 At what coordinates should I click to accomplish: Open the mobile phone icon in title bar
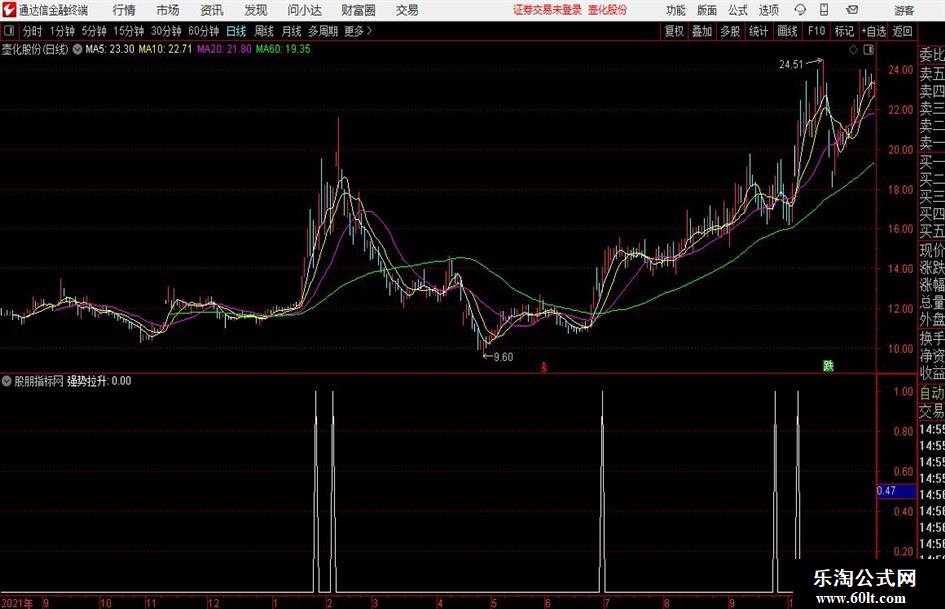824,10
